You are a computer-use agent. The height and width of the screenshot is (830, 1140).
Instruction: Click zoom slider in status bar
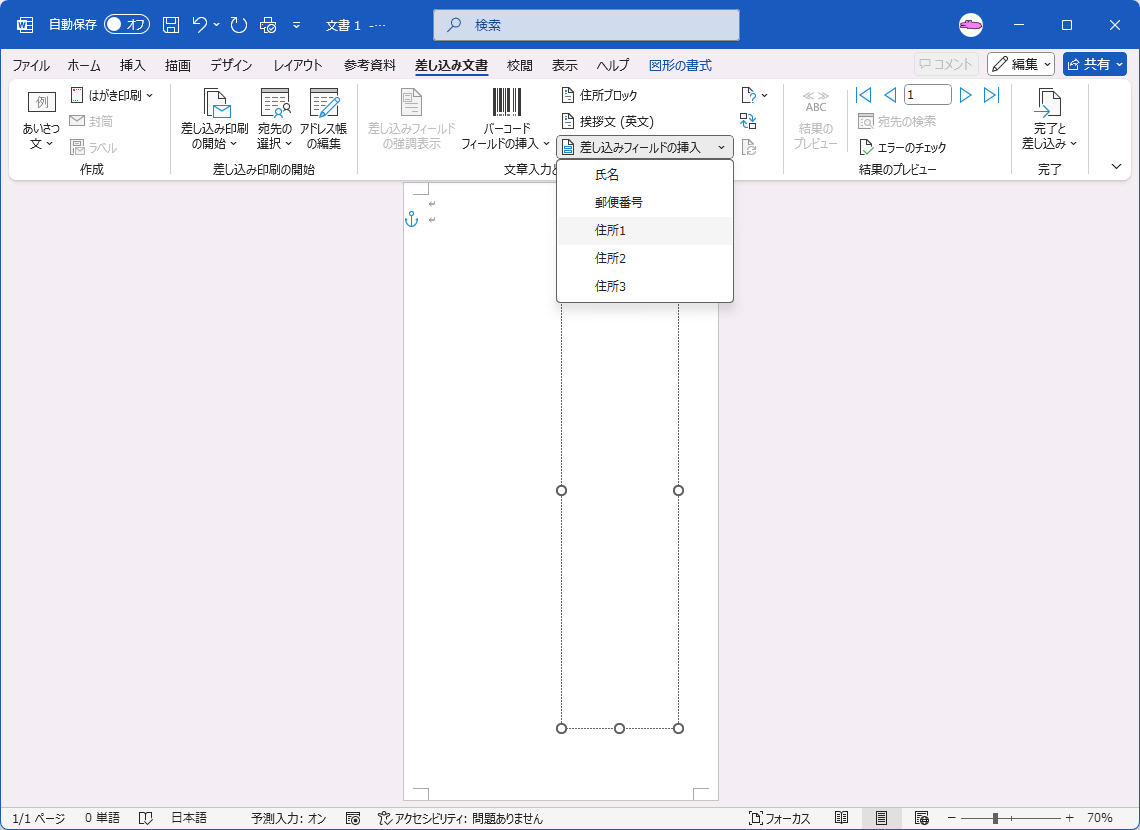point(1011,818)
